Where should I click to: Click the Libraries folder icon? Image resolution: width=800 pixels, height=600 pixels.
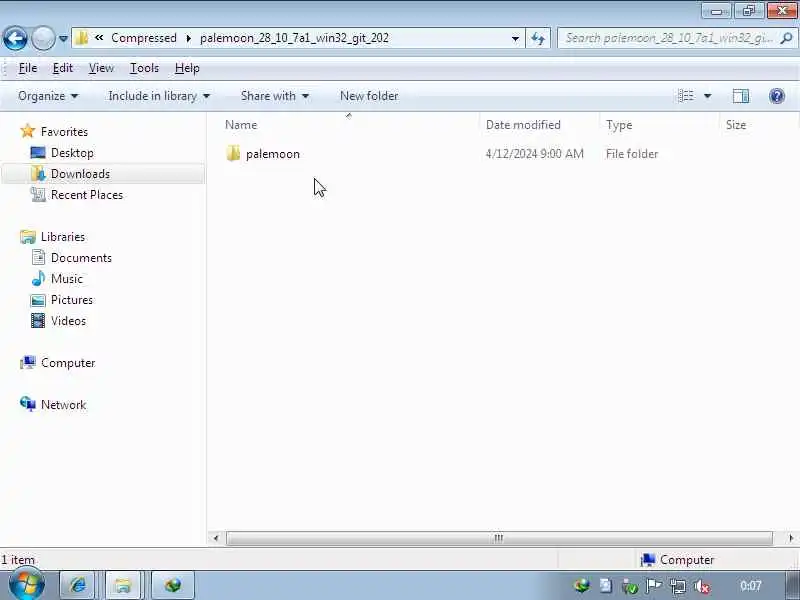tap(28, 237)
